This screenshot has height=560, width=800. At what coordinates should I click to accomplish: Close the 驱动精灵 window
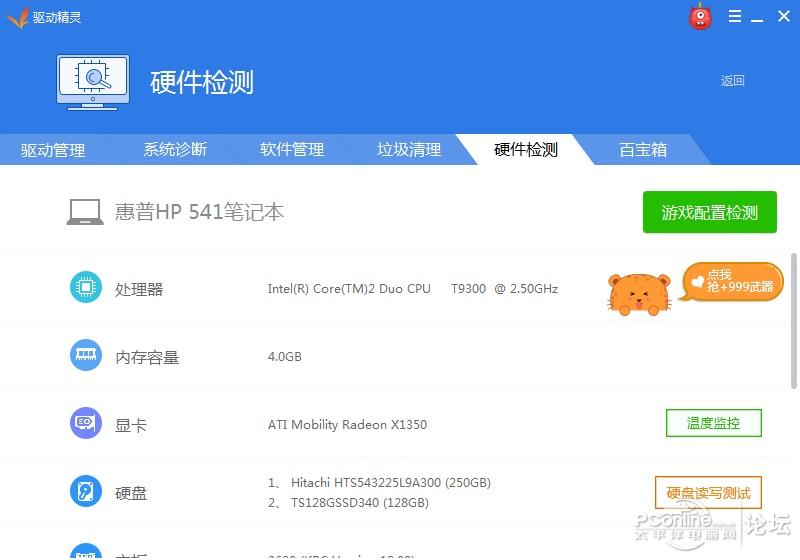point(784,16)
